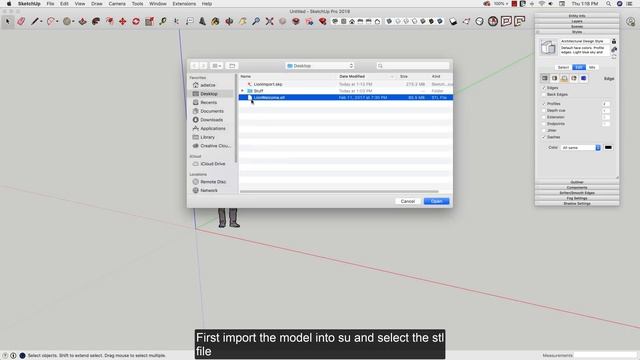Image resolution: width=640 pixels, height=360 pixels.
Task: Select the Text label tool
Action: click(189, 21)
